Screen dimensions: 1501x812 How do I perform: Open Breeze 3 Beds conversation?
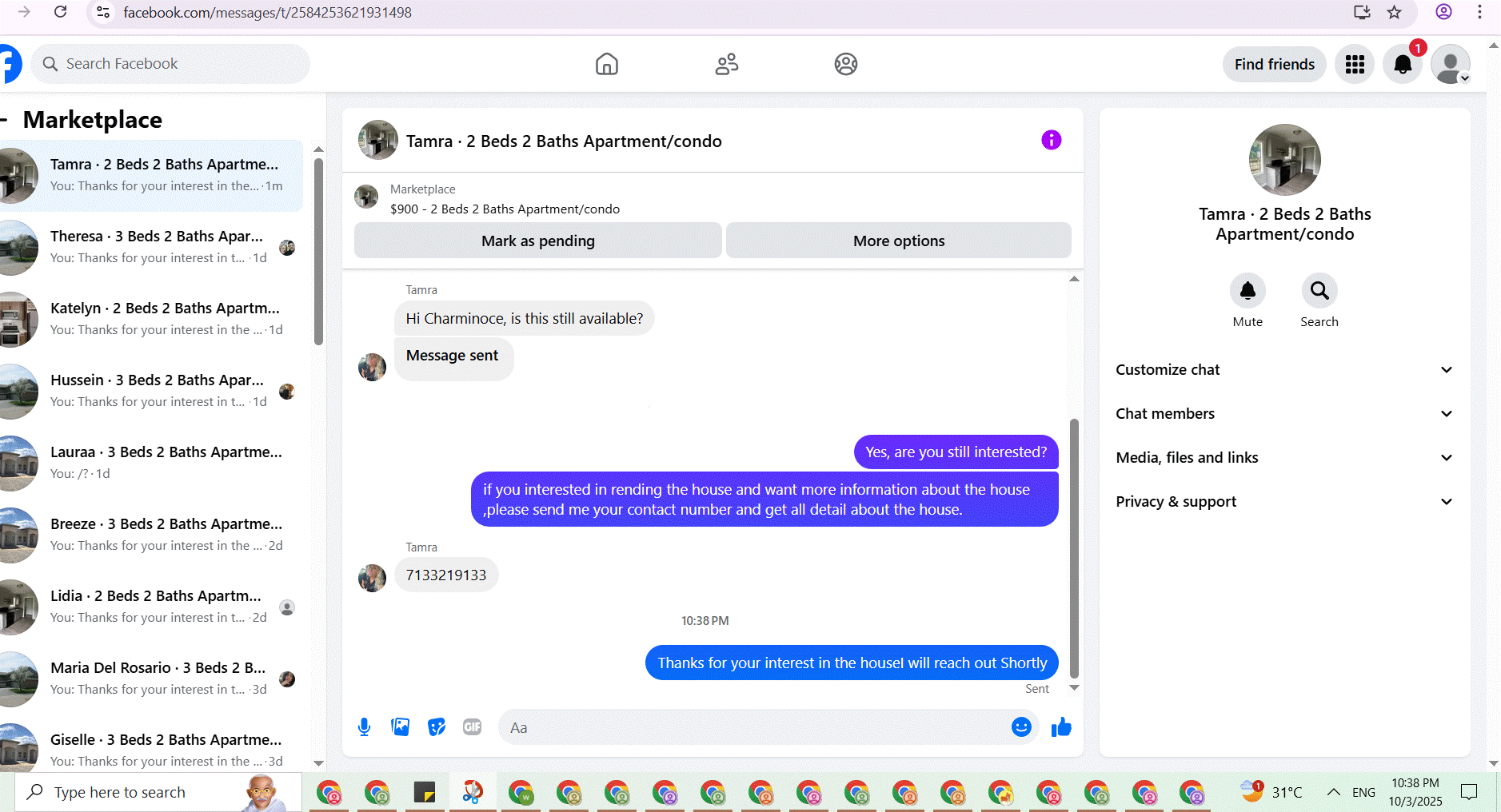[151, 535]
